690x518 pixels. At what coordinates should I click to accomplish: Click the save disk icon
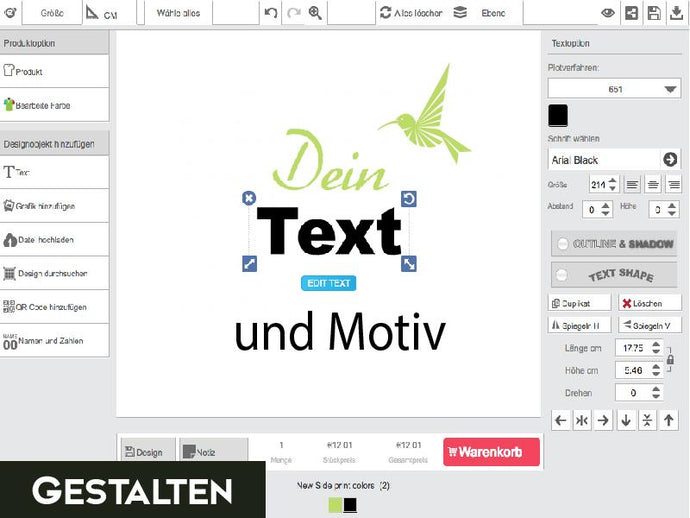coord(654,13)
